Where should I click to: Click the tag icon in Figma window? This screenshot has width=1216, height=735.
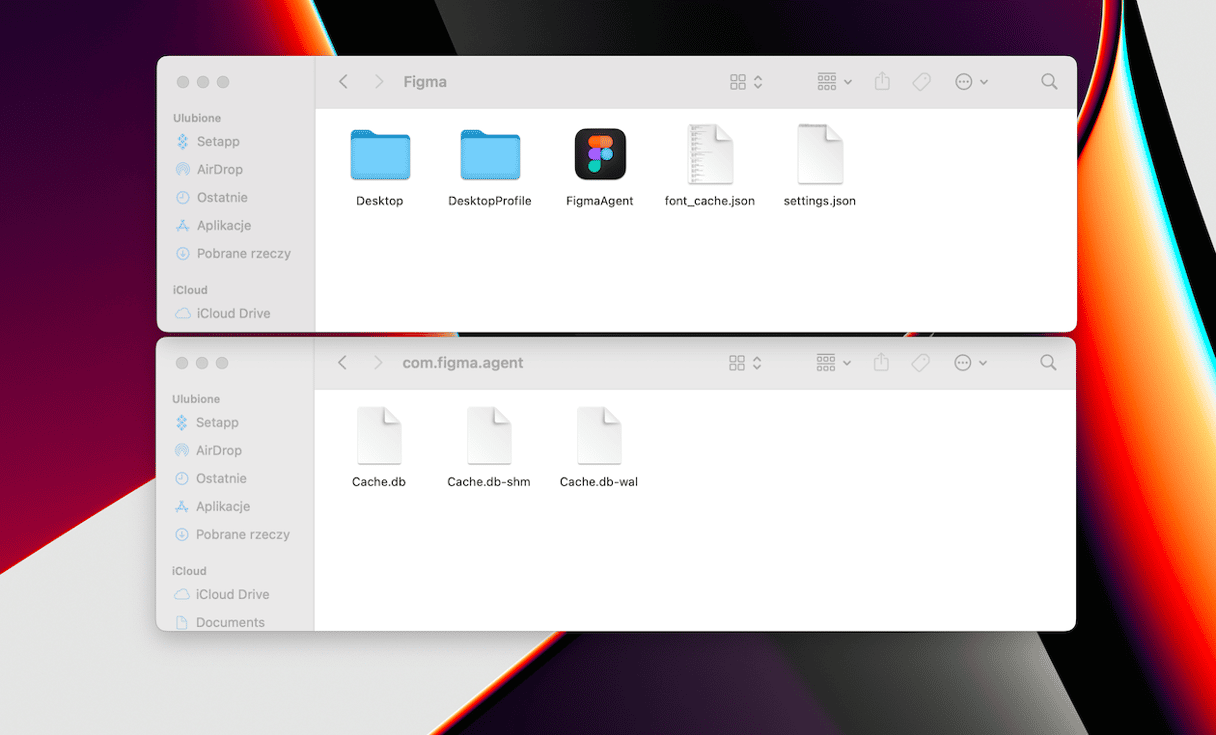click(x=922, y=82)
